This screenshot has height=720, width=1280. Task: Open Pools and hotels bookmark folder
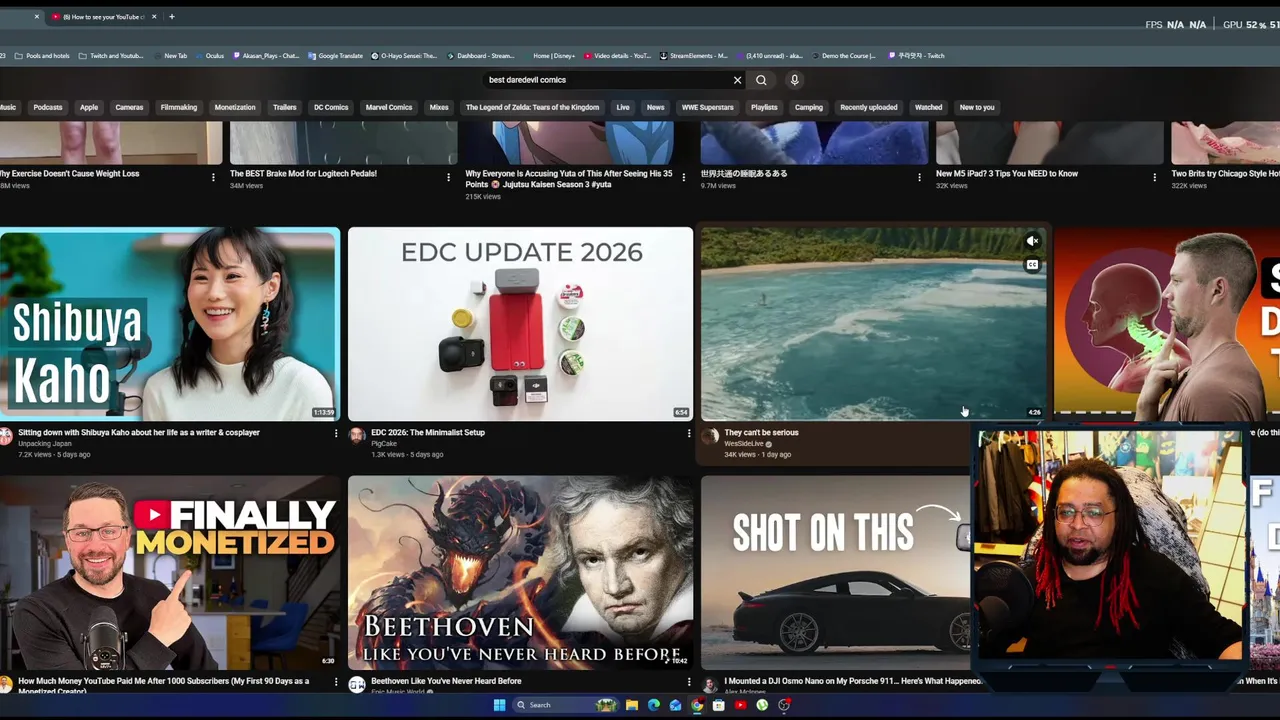click(42, 56)
